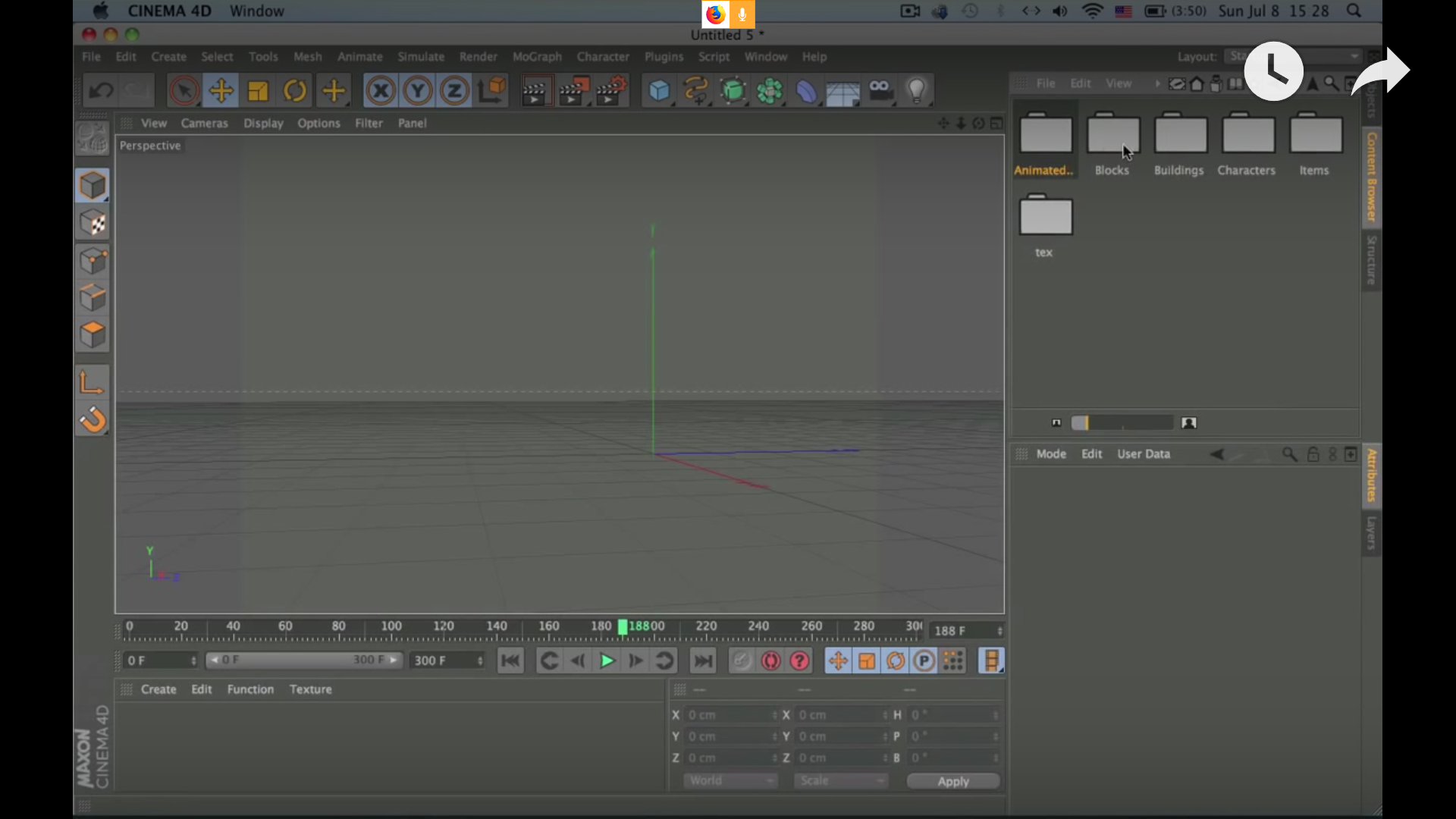
Task: Click the timeline playhead marker at 188
Action: tap(623, 627)
